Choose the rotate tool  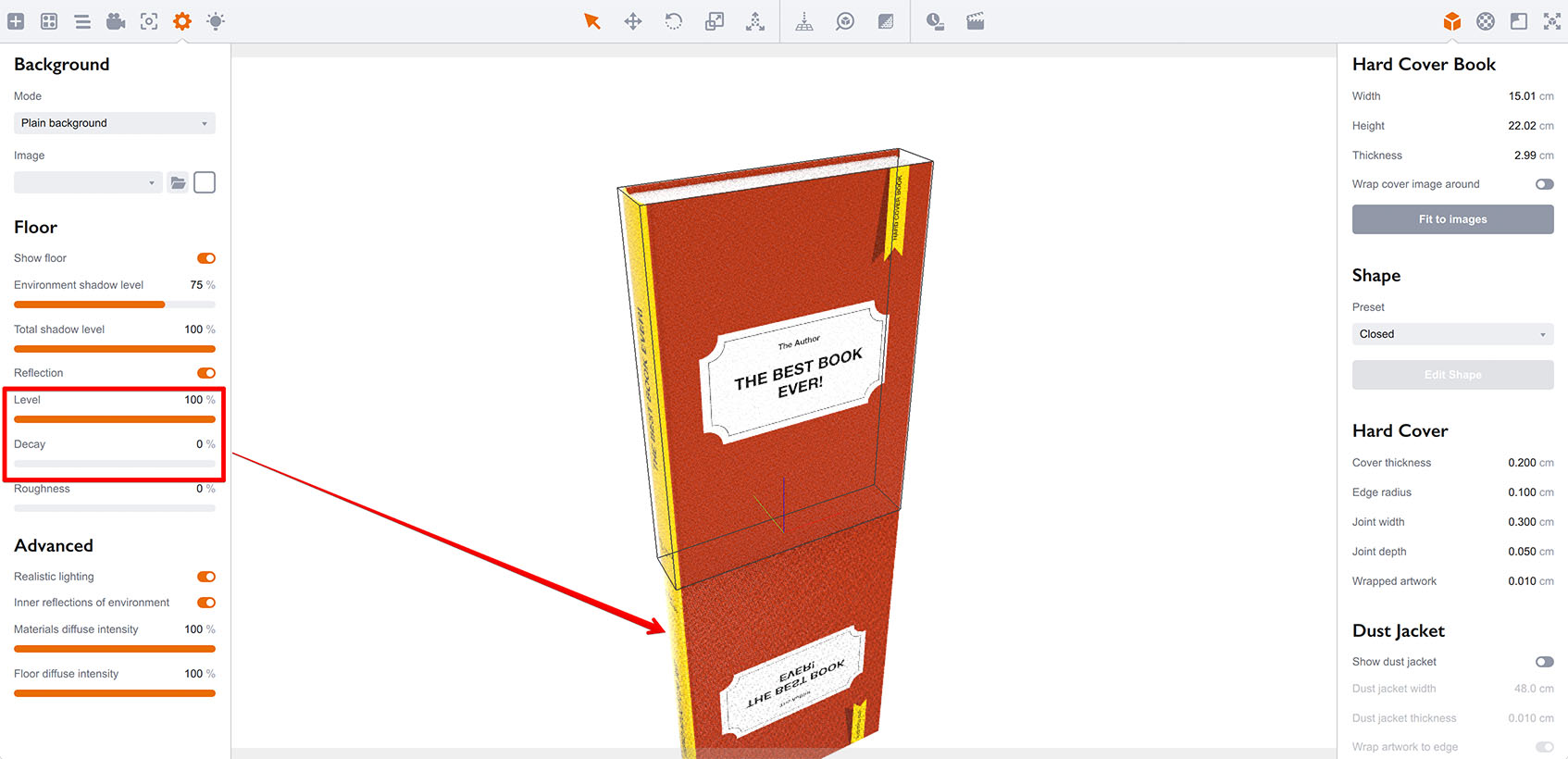674,21
